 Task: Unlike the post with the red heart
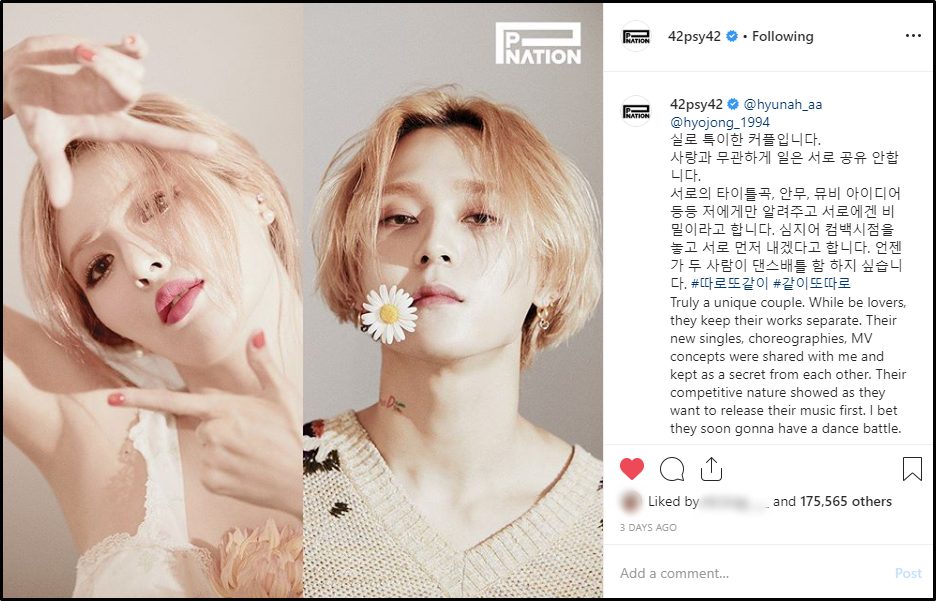coord(632,469)
